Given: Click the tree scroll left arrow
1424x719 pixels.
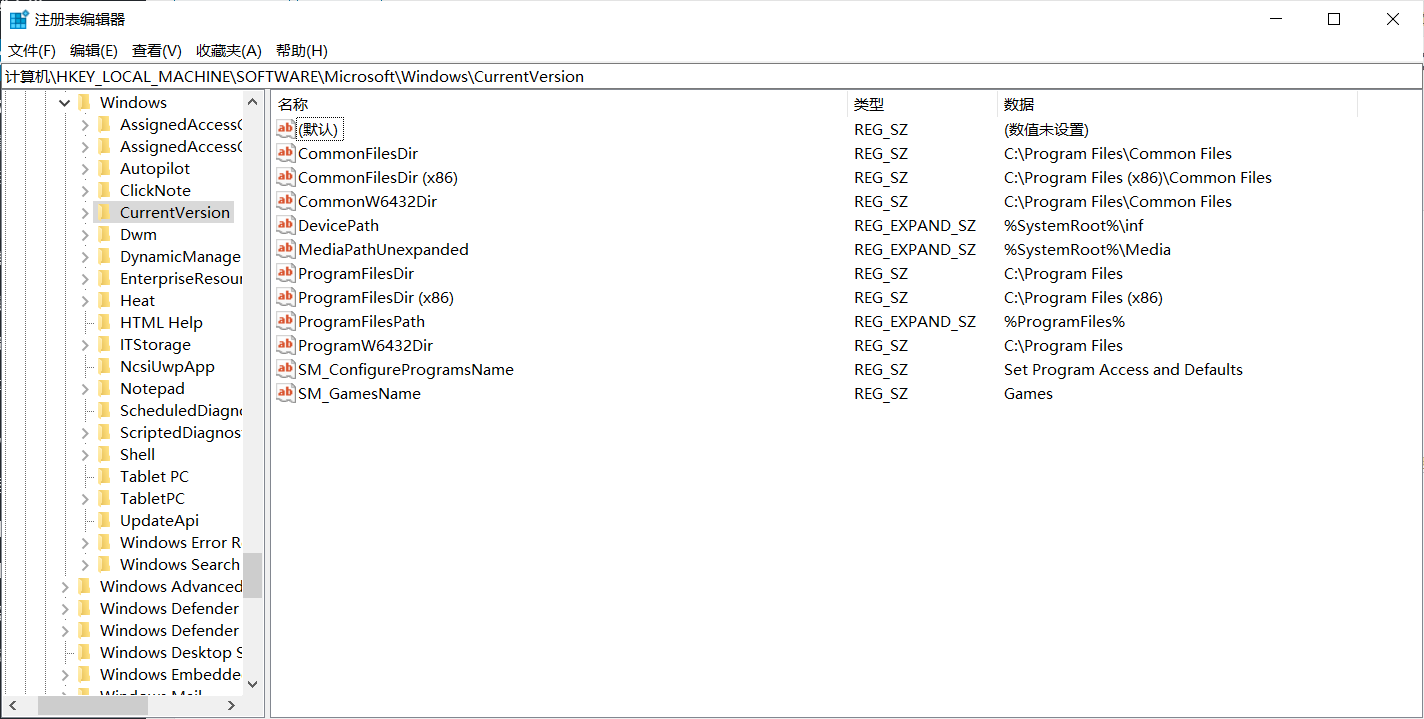Looking at the screenshot, I should coord(12,705).
